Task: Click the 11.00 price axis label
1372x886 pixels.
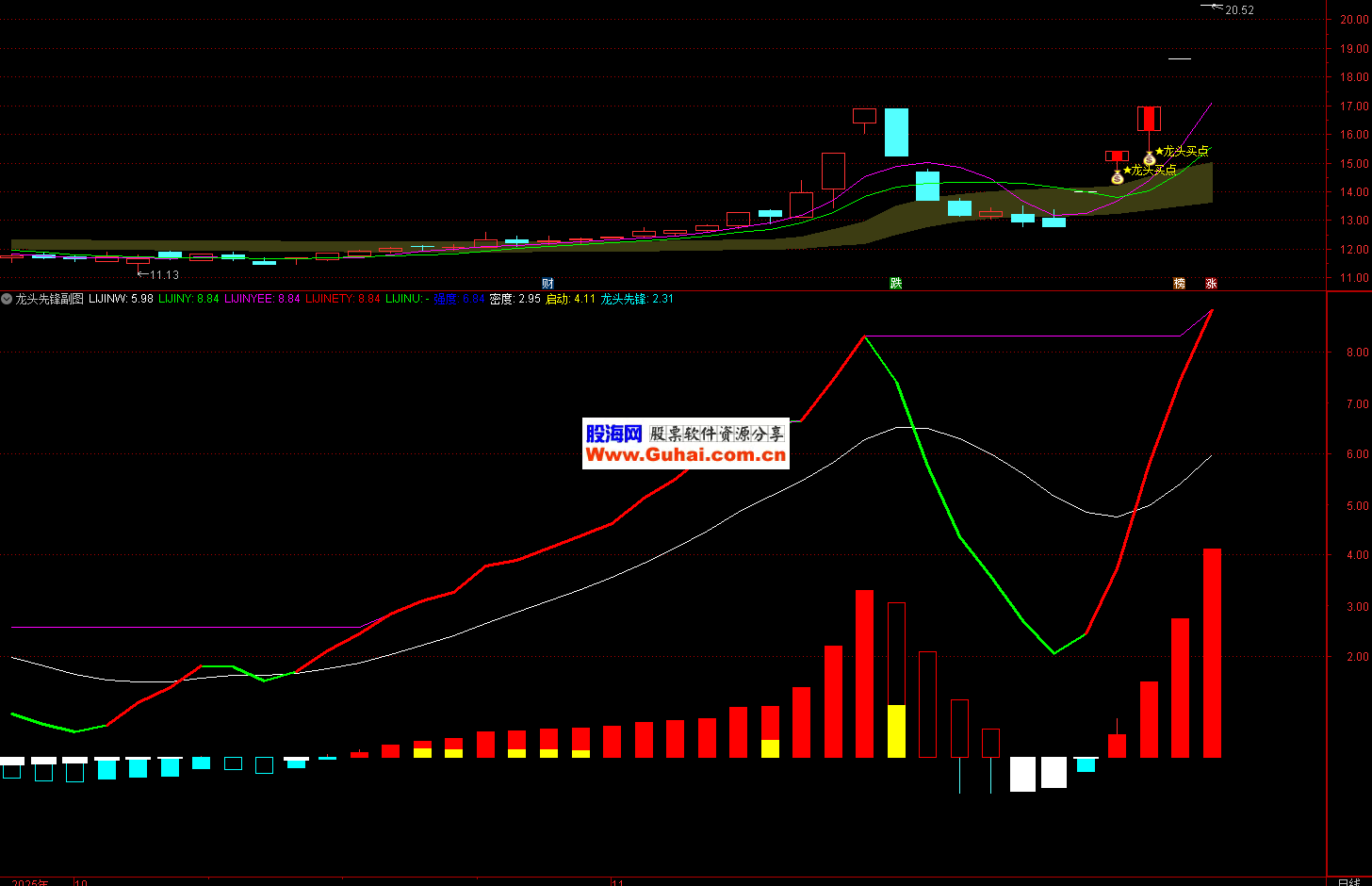Action: pos(1355,278)
